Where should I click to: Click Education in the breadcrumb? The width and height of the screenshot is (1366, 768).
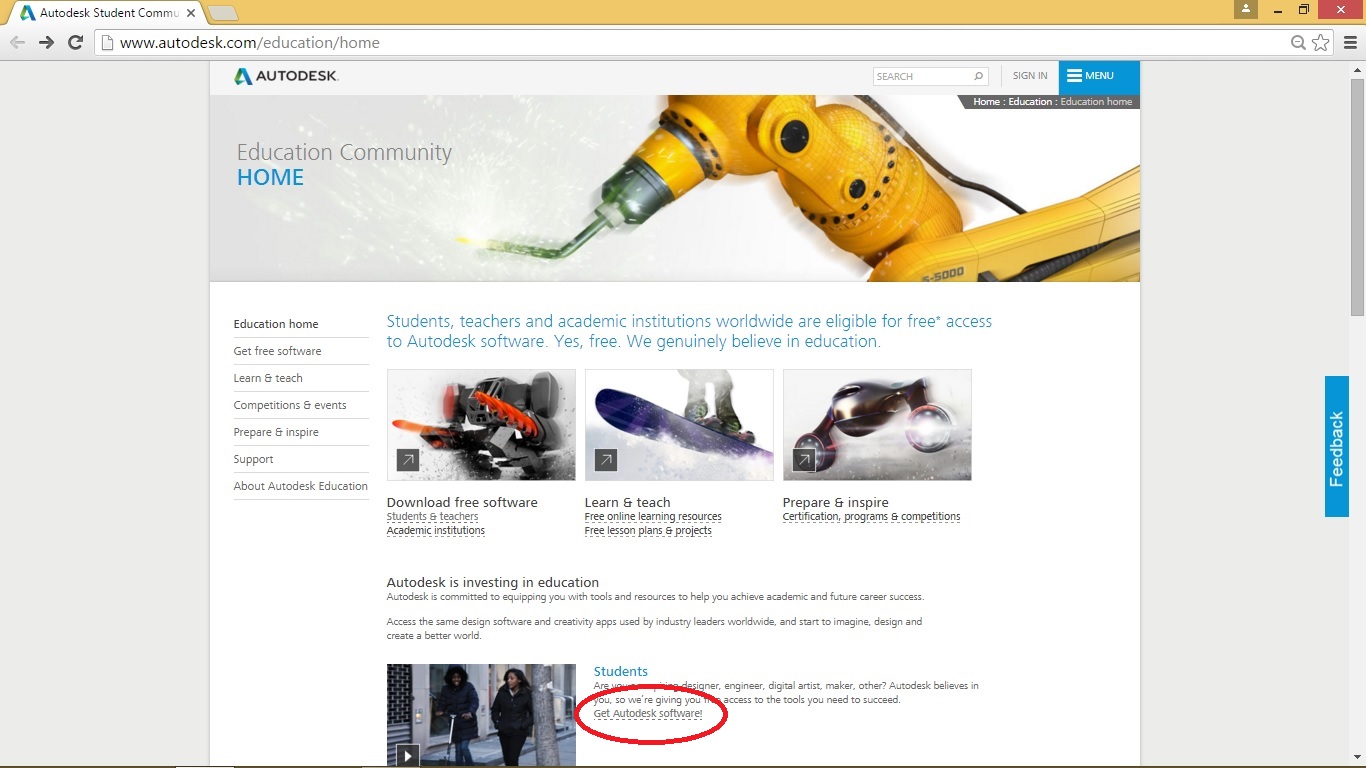(x=1030, y=102)
